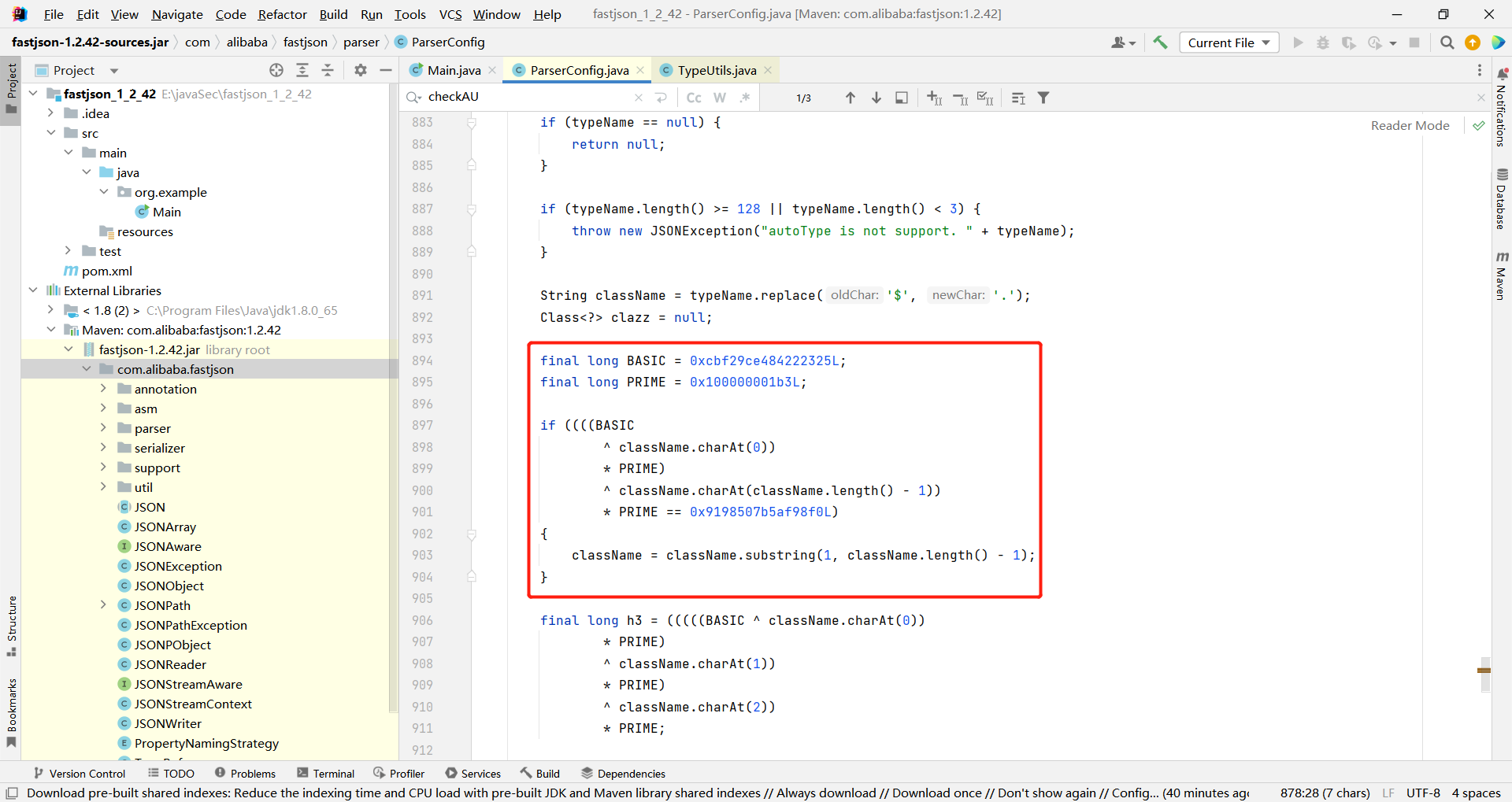This screenshot has width=1512, height=802.
Task: Click the Run with Coverage icon
Action: point(1349,43)
